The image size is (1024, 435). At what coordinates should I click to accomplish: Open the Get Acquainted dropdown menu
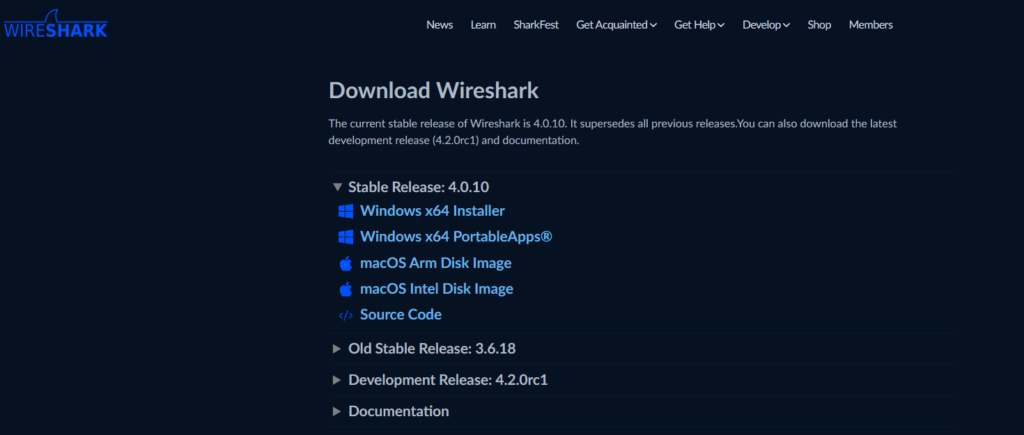pyautogui.click(x=616, y=25)
